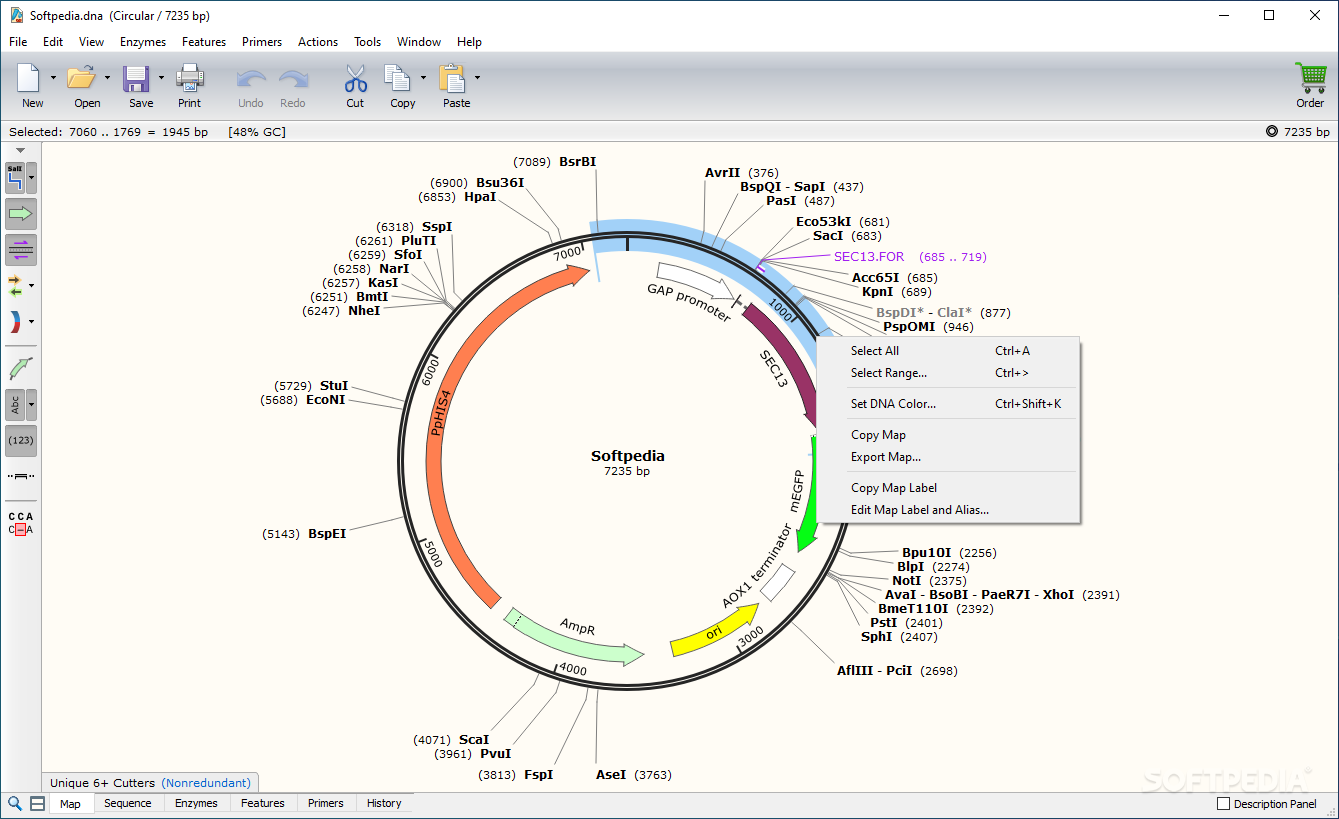Viewport: 1339px width, 819px height.
Task: Click the magnifier search icon at bottom left
Action: 15,804
